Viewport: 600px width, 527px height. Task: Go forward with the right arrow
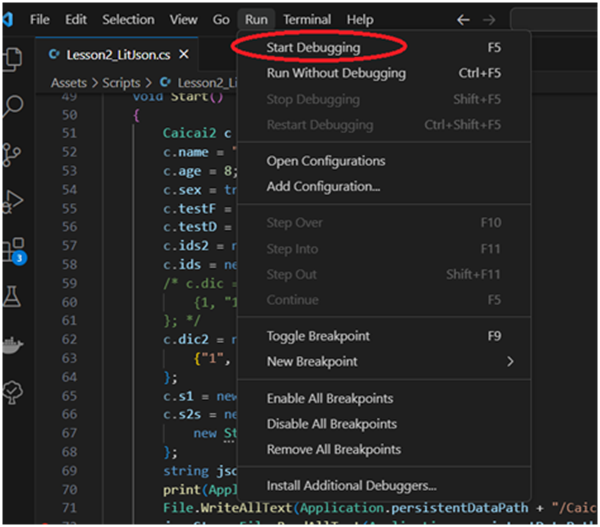point(489,20)
